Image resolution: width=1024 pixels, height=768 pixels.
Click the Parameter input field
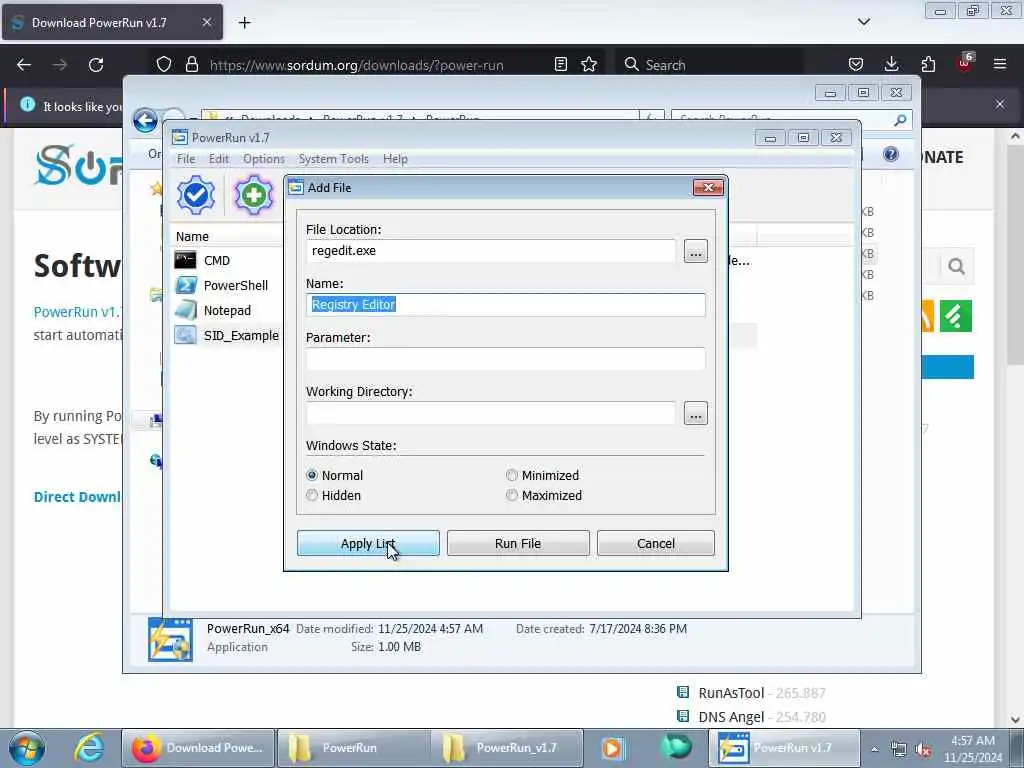point(505,359)
